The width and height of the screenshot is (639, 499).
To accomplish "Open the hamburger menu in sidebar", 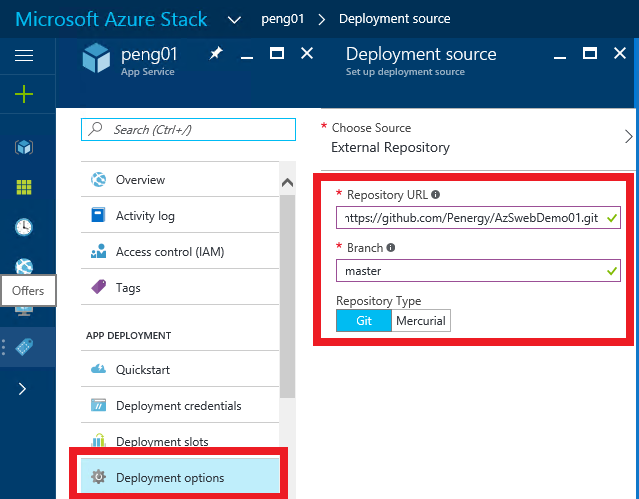I will click(24, 55).
